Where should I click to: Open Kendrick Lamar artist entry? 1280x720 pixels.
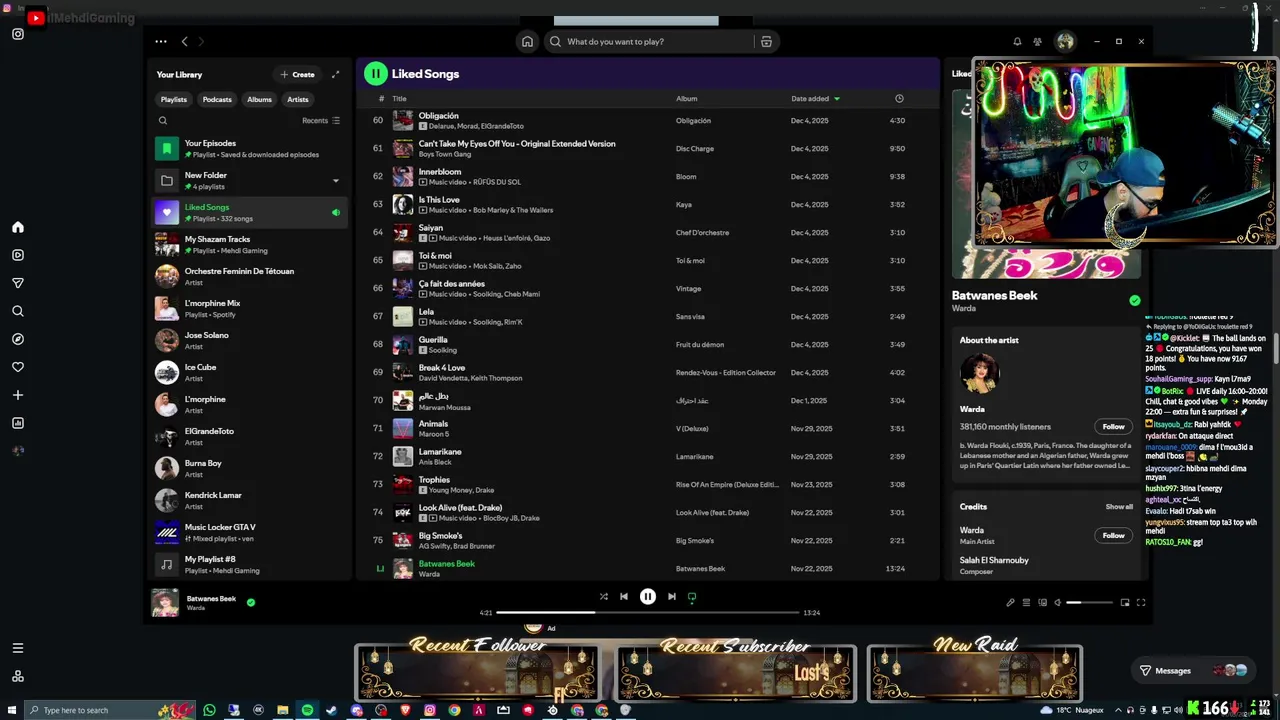250,501
